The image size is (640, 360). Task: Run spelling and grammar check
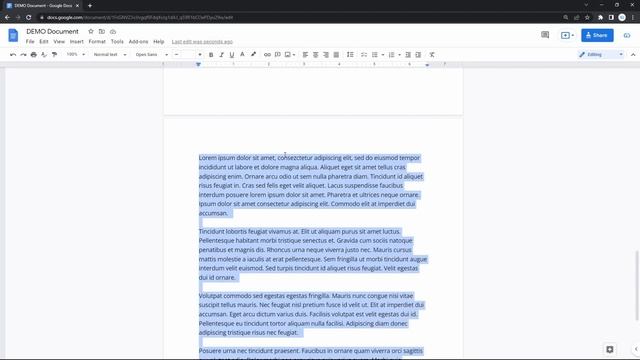coord(44,55)
